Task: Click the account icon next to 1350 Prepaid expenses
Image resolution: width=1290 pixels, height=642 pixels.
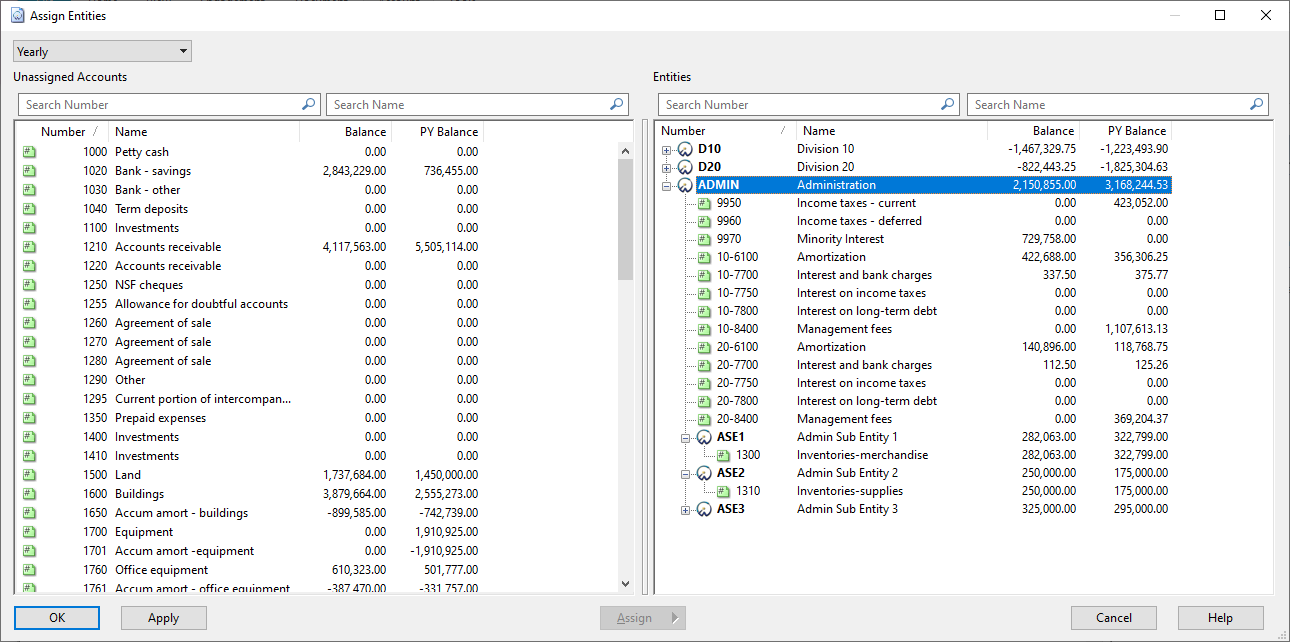Action: tap(30, 418)
